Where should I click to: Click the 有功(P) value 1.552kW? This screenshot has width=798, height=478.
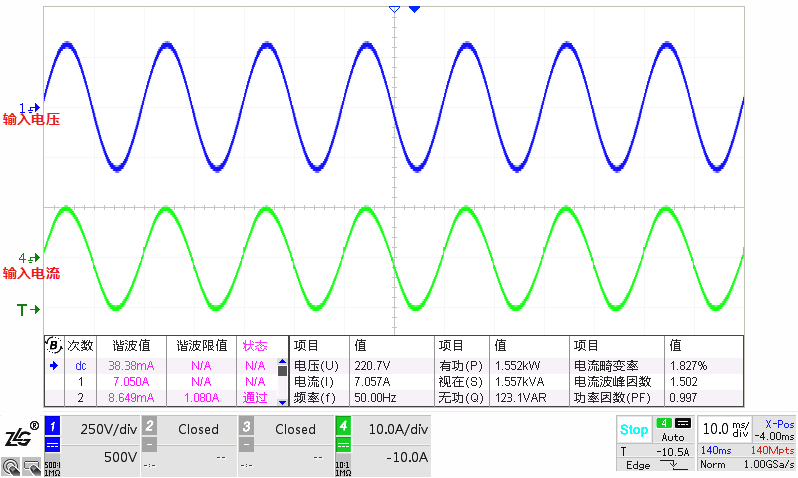(518, 365)
